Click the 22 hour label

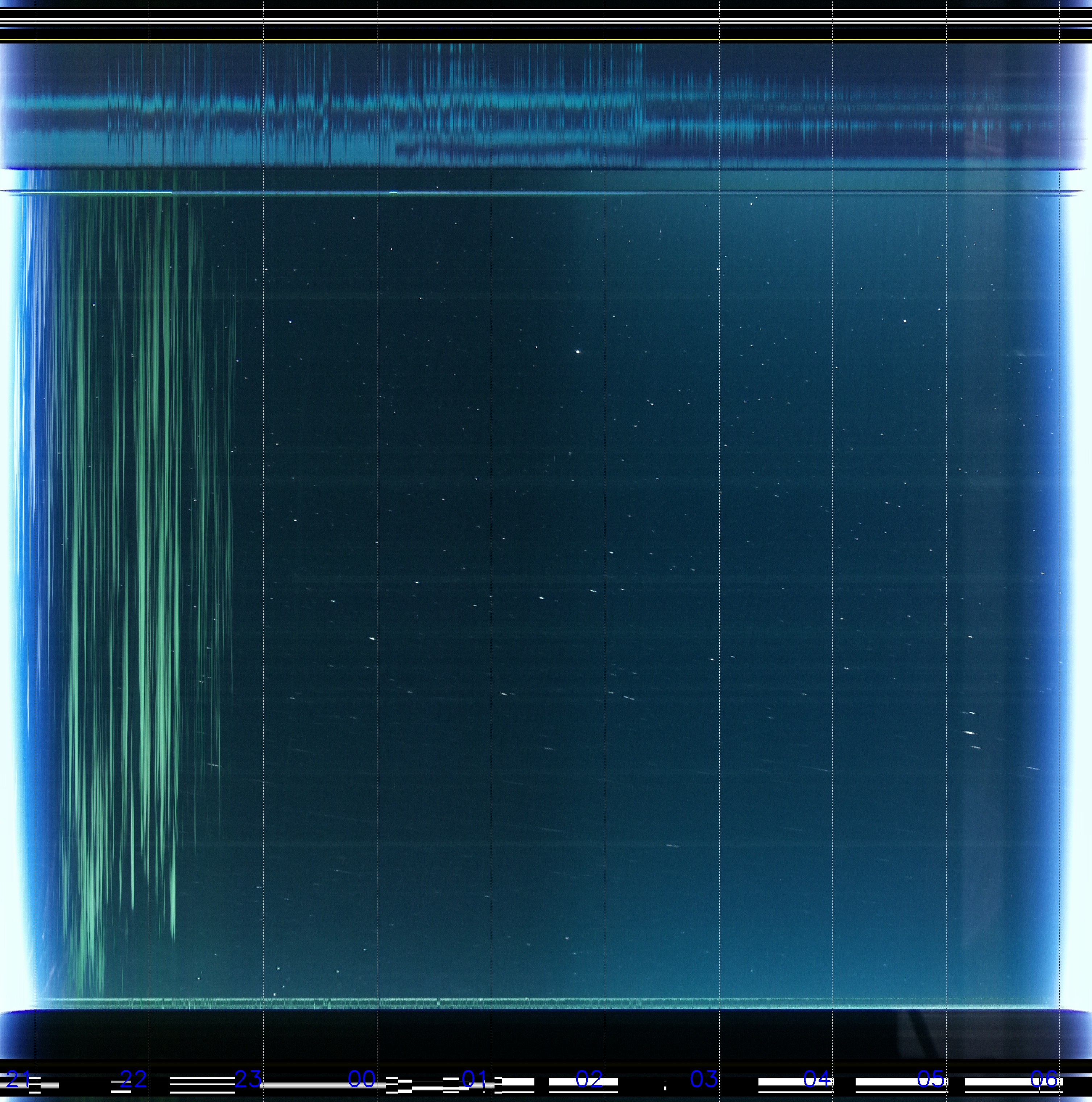coord(133,1078)
